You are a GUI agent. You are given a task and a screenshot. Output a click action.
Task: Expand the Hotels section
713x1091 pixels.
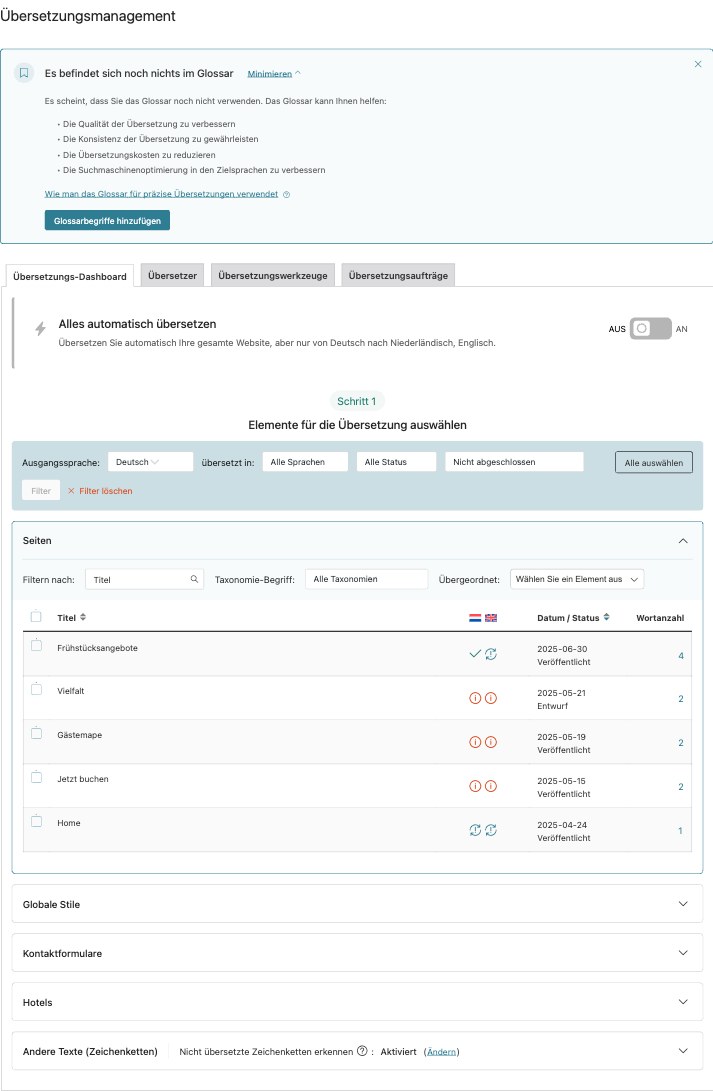click(x=684, y=1002)
